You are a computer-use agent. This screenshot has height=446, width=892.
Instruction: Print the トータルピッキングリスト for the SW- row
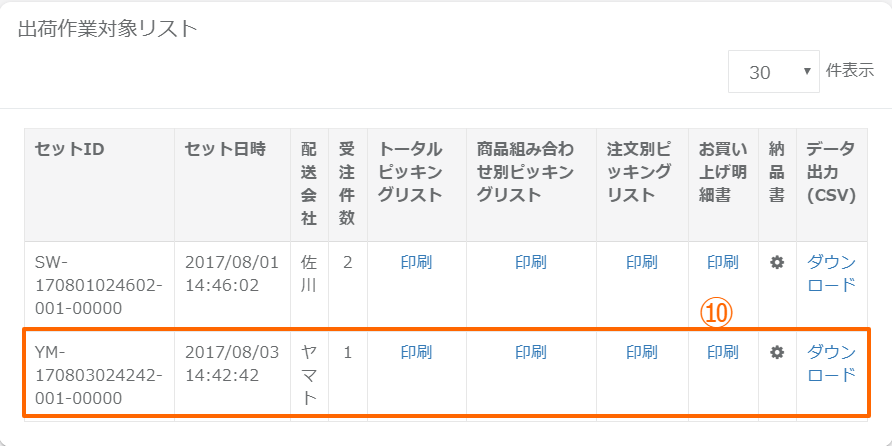[416, 263]
